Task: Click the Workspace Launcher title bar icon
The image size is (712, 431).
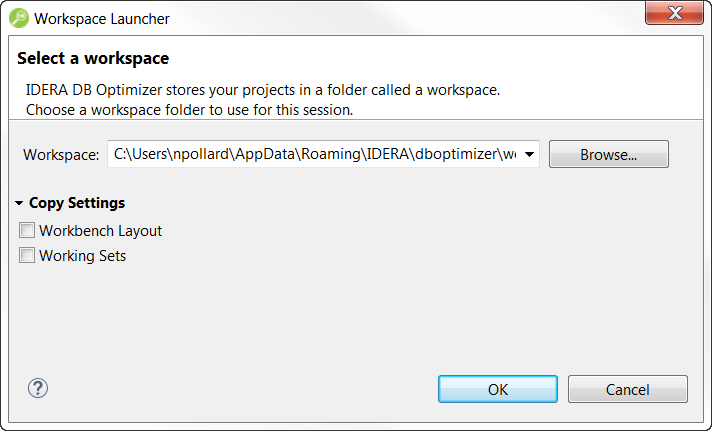Action: (x=18, y=18)
